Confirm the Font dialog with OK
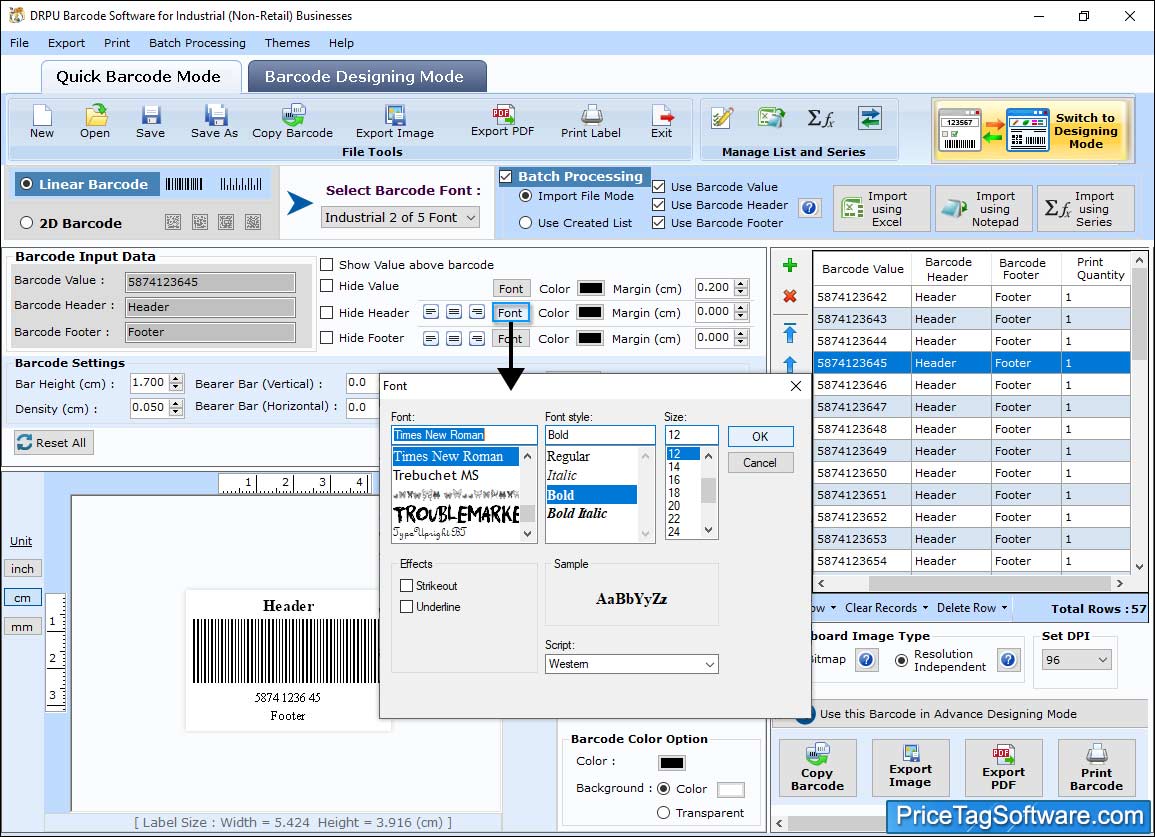 [x=760, y=436]
